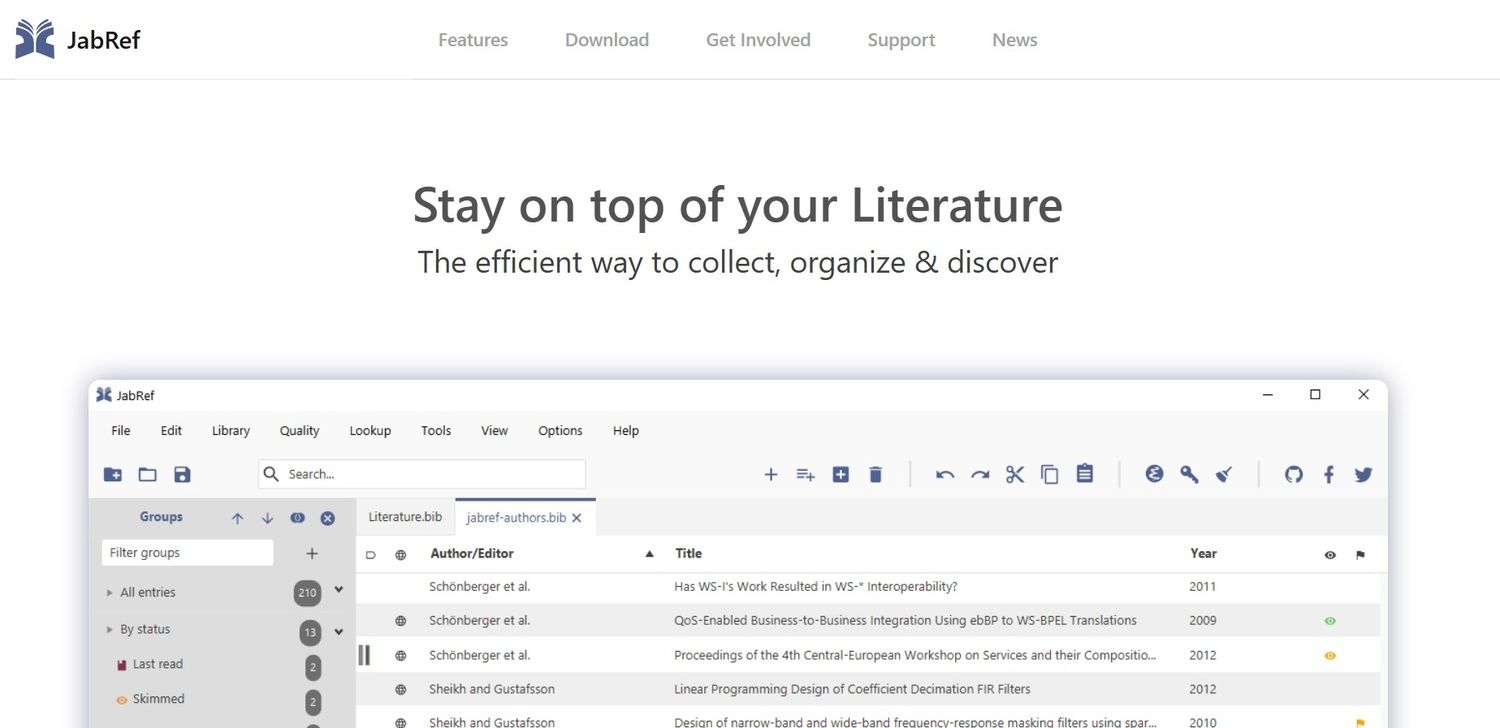1500x728 pixels.
Task: Click the globe icon in Linear Programming row
Action: tap(401, 689)
